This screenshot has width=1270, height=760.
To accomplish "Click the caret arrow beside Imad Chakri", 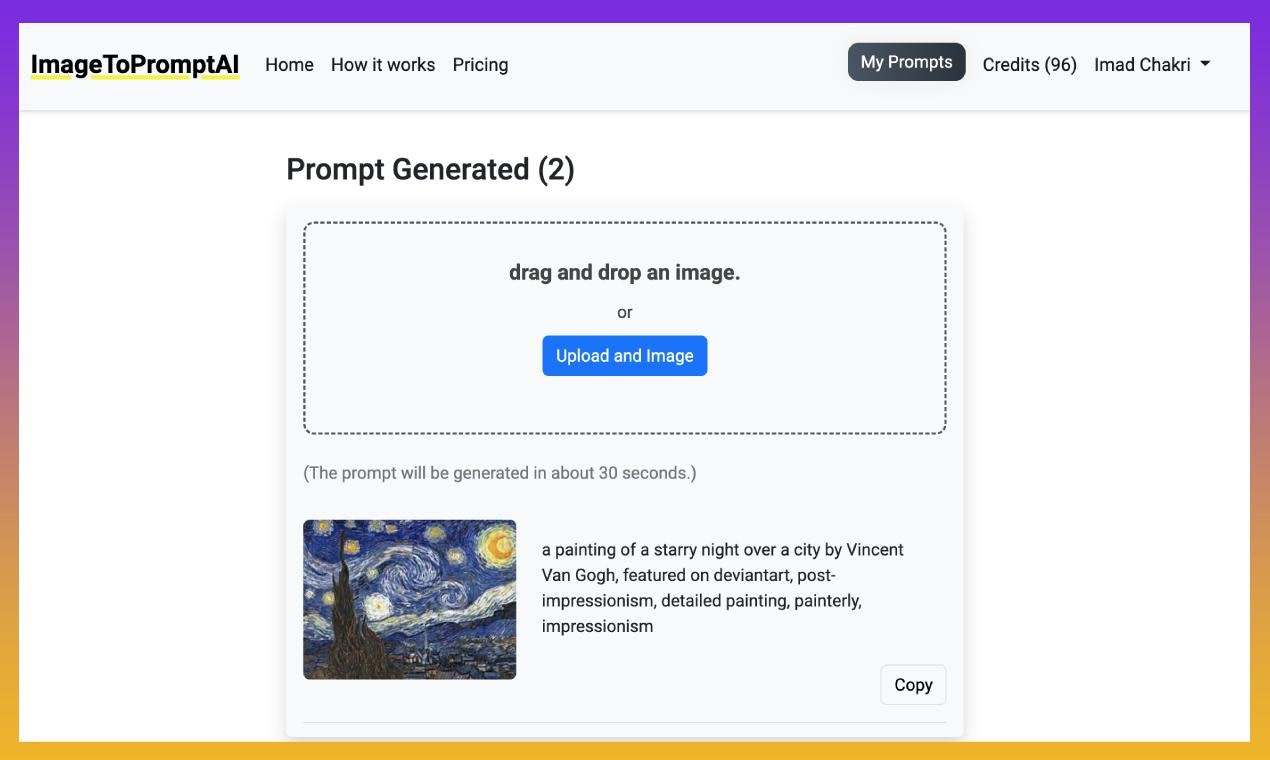I will tap(1205, 64).
